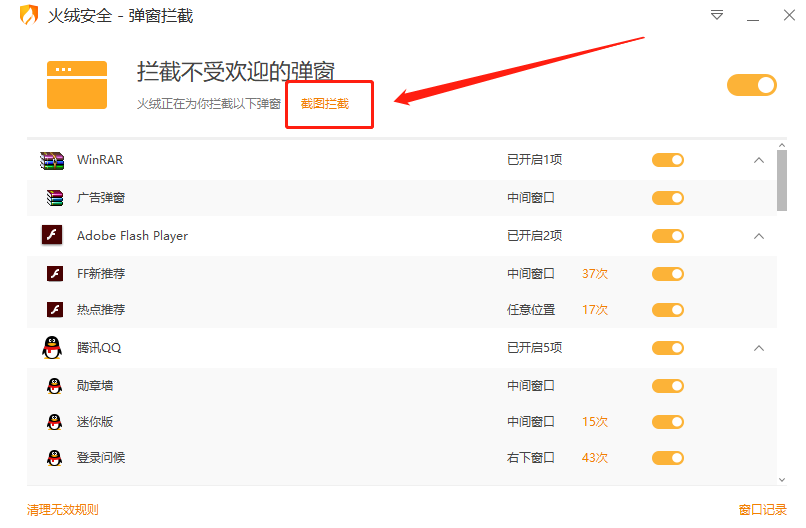Select the FF新推荐 row label
Screen dimensions: 806x528
101,274
